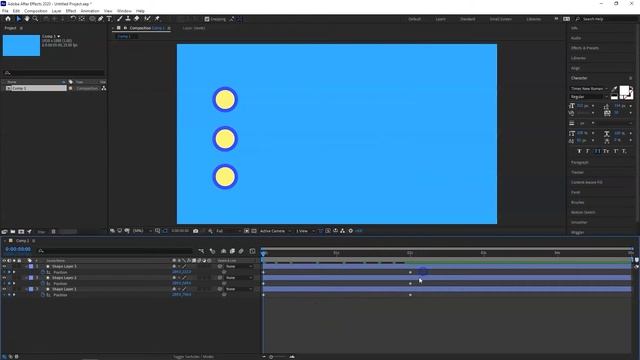Select the Pen tool

[x=100, y=19]
